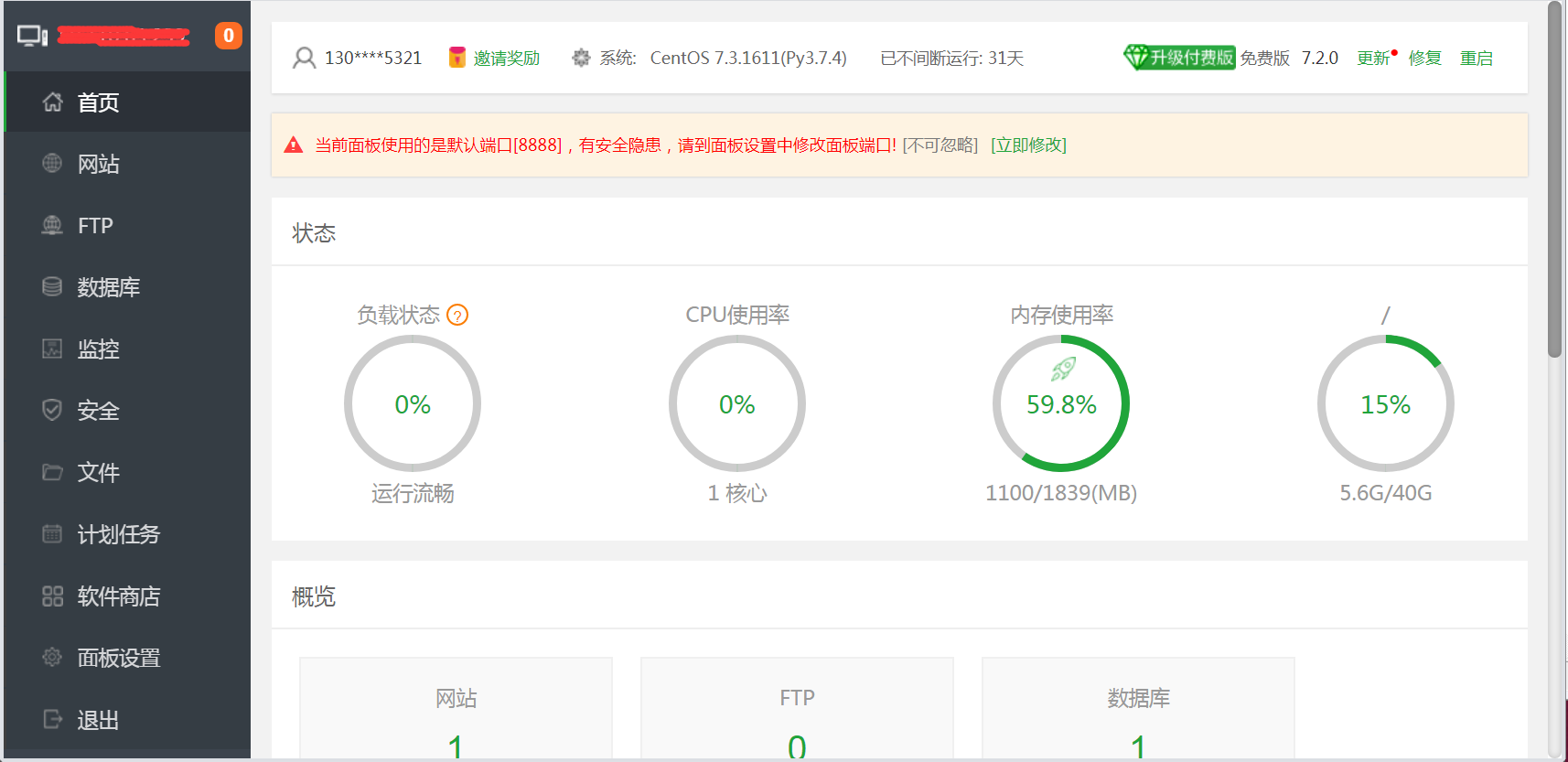Click the page vertical scrollbar

[x=1555, y=180]
